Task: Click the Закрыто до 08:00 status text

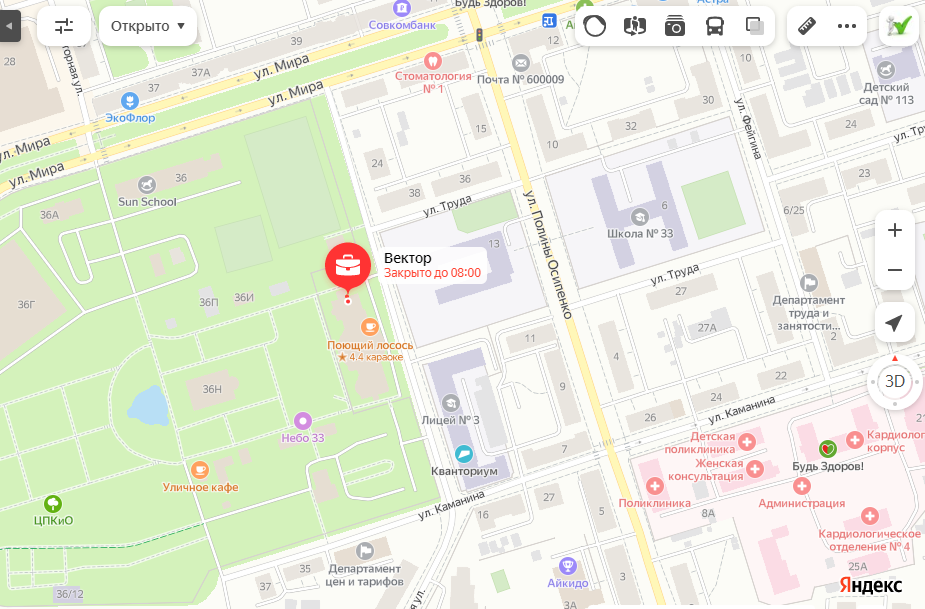Action: (x=432, y=273)
